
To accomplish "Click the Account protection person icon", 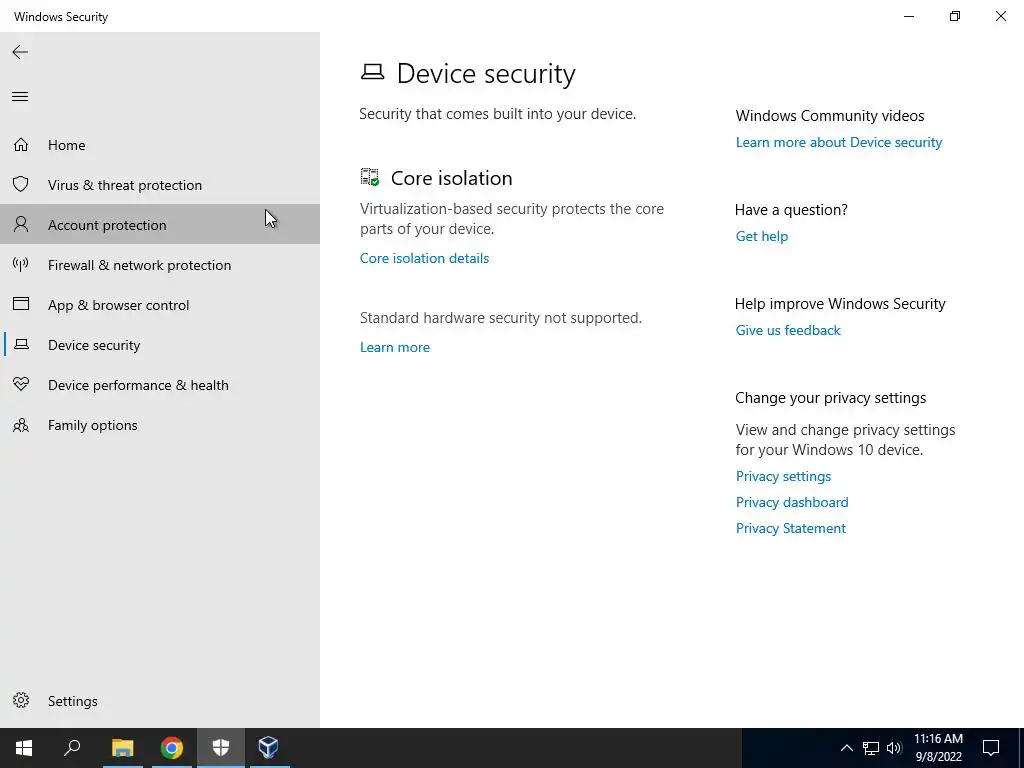I will coord(21,224).
